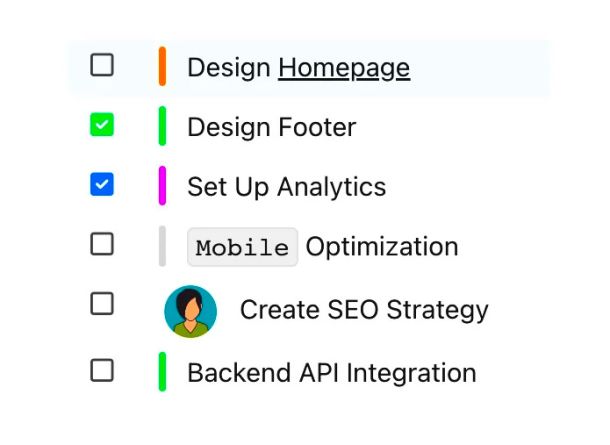This screenshot has width=610, height=445.
Task: Uncheck the green Design Footer checkbox
Action: pos(102,124)
